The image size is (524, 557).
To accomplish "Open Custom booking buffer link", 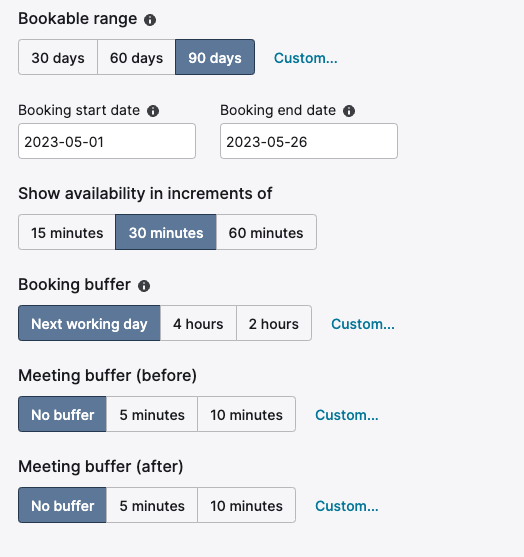I will pos(363,324).
